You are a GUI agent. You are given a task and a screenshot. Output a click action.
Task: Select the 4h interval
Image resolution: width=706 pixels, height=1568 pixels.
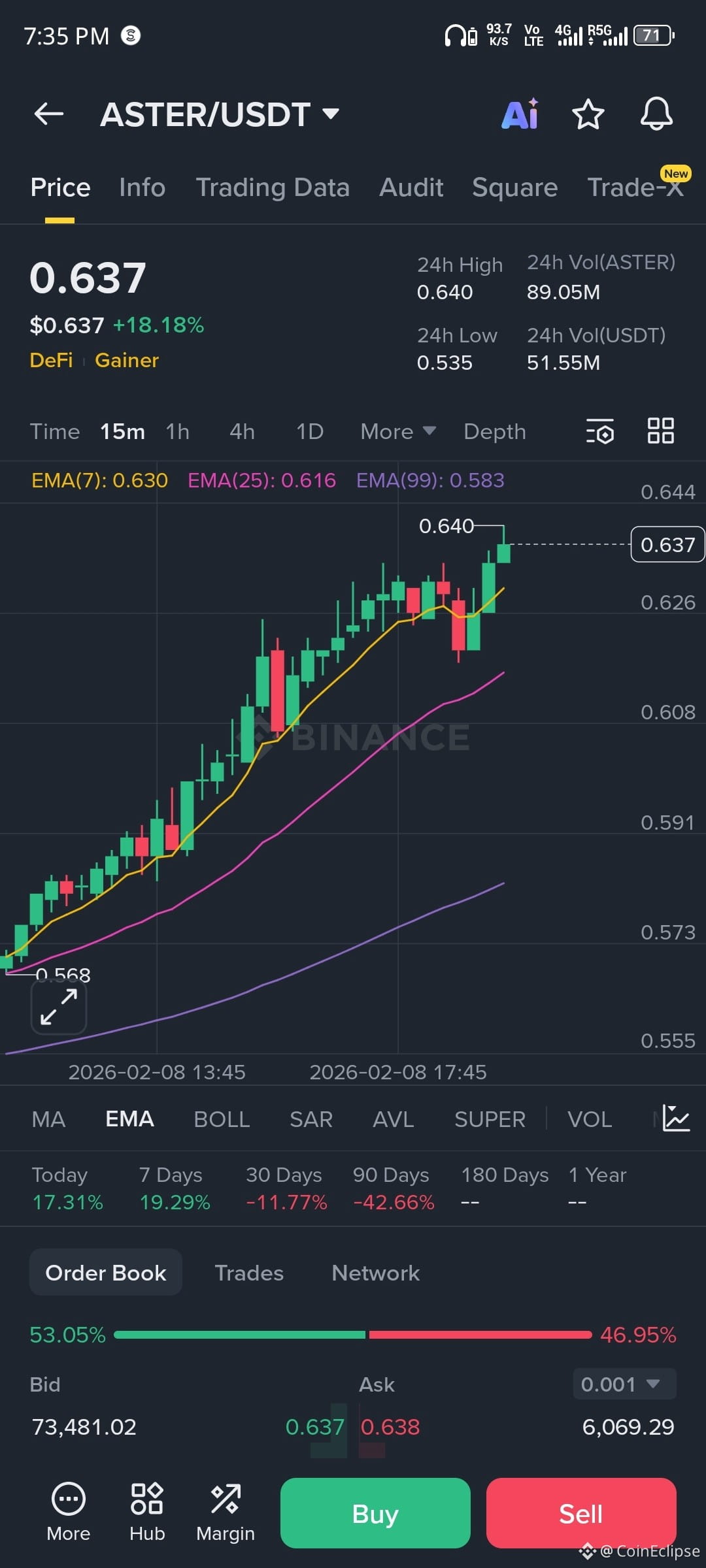pyautogui.click(x=242, y=431)
